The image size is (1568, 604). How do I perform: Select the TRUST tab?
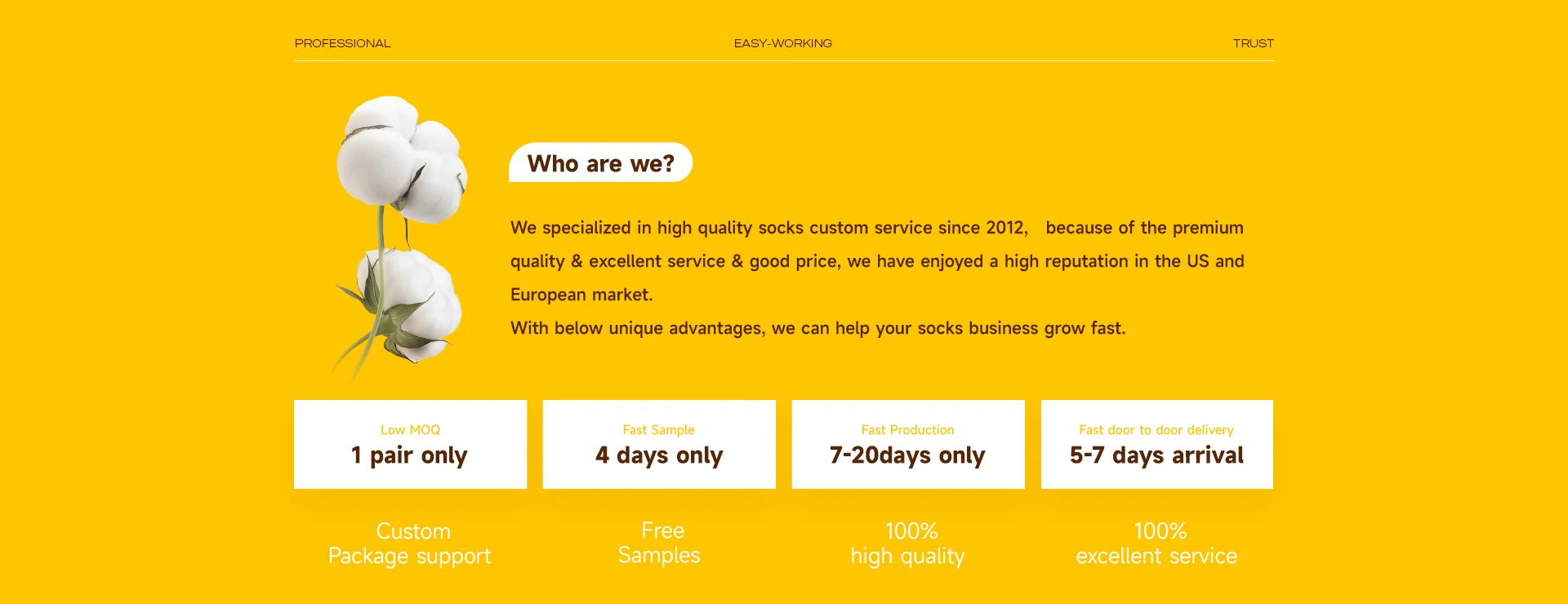[x=1253, y=43]
